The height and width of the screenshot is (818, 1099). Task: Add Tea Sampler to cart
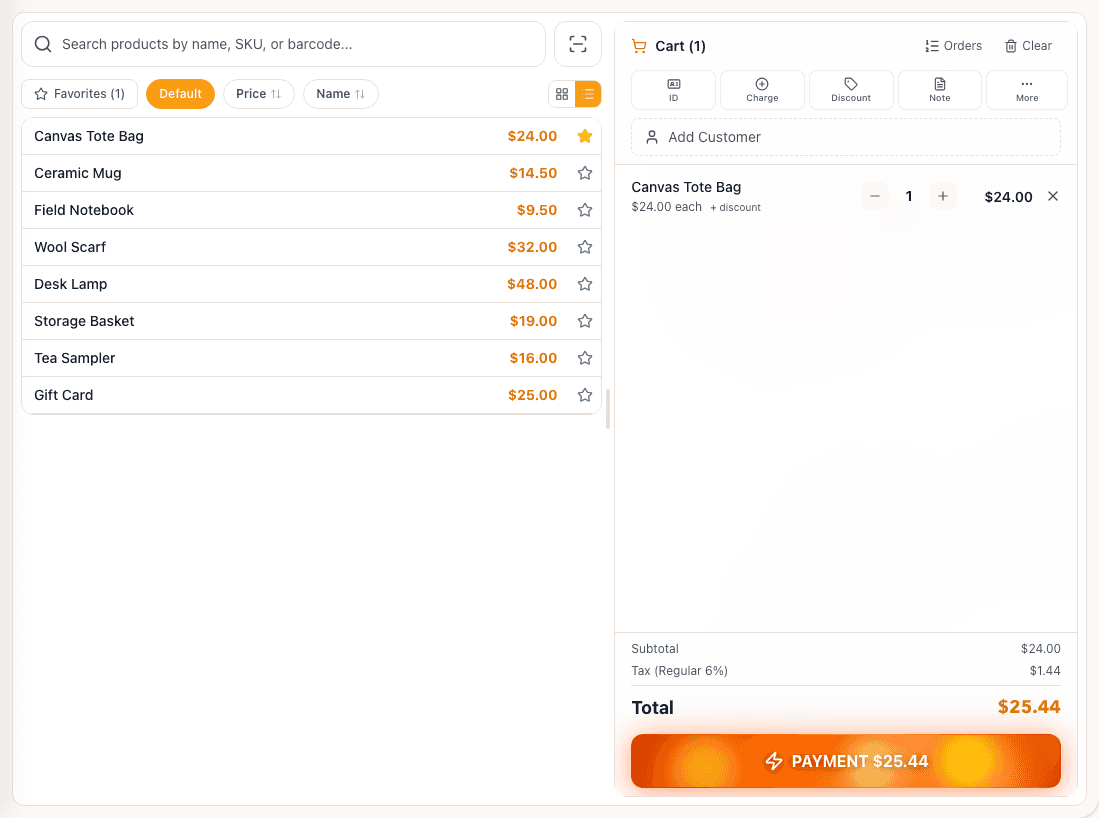click(311, 358)
